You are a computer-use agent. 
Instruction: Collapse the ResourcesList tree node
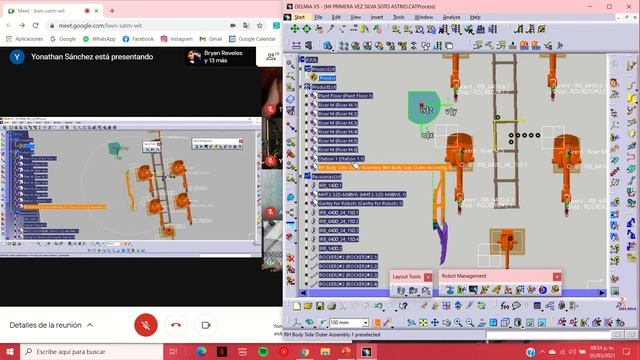301,176
